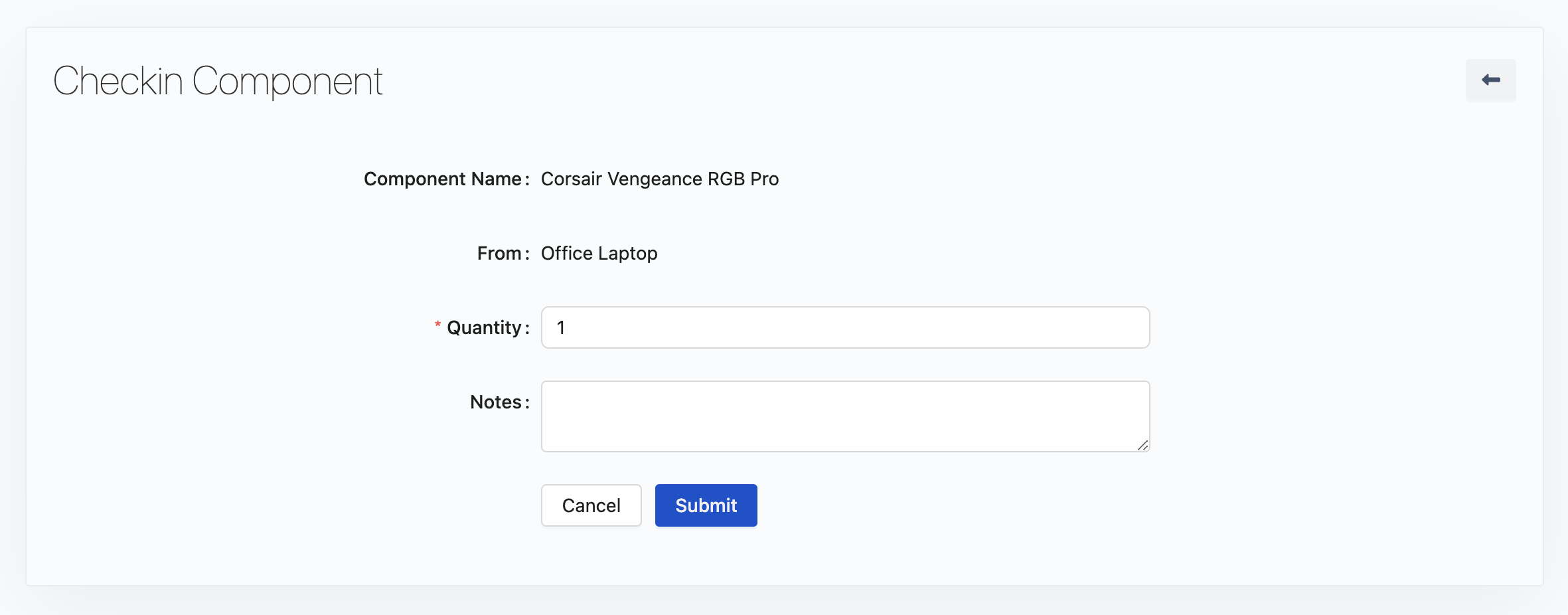Click the Notes textarea resize handle
The image size is (1568, 615).
pos(1142,445)
